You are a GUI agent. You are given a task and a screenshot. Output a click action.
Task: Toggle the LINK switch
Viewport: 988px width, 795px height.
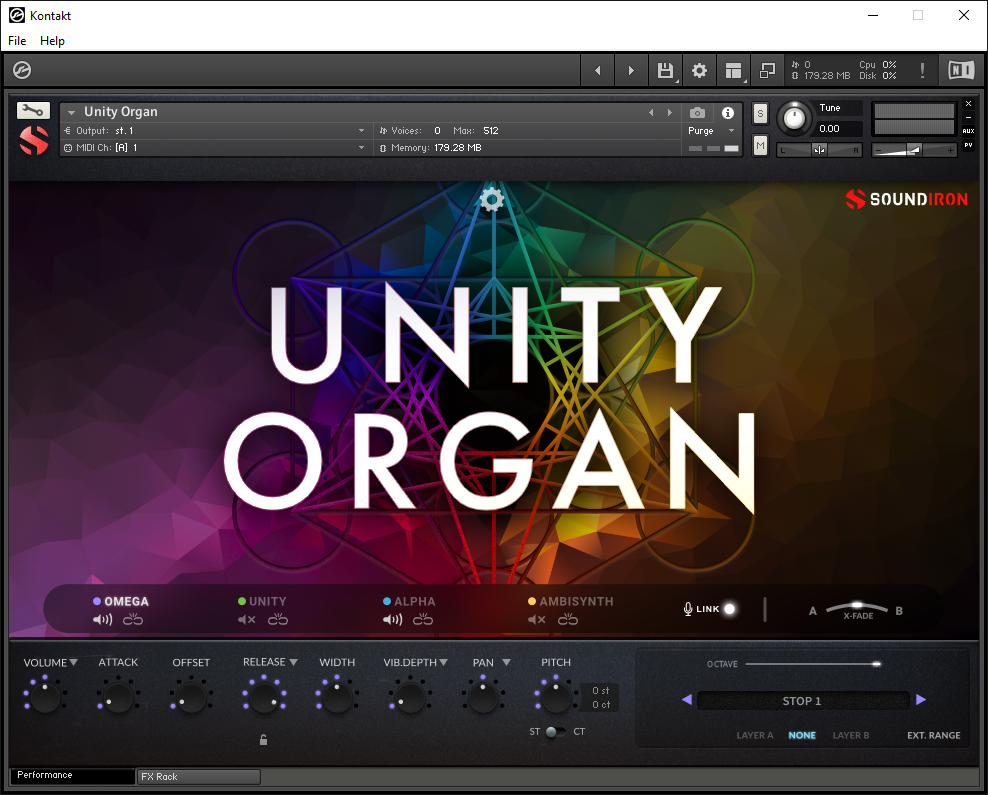[x=730, y=609]
